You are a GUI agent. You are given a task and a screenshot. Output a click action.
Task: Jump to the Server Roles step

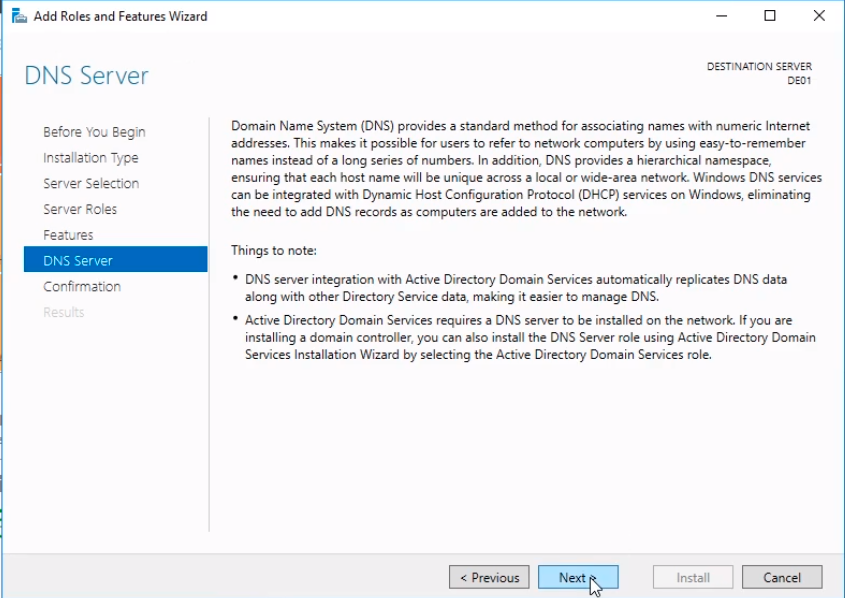[80, 209]
